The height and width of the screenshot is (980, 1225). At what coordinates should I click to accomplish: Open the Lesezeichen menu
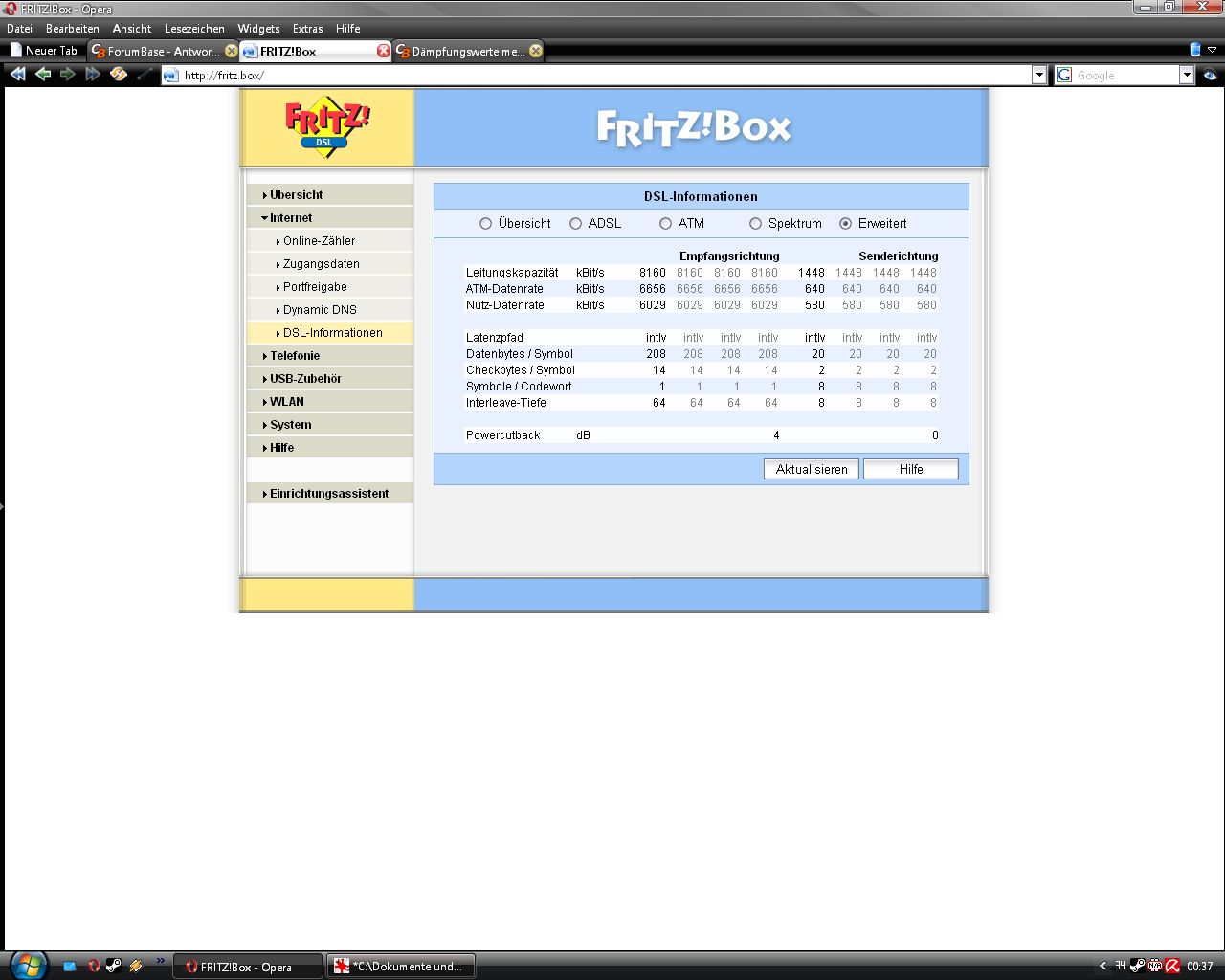194,29
